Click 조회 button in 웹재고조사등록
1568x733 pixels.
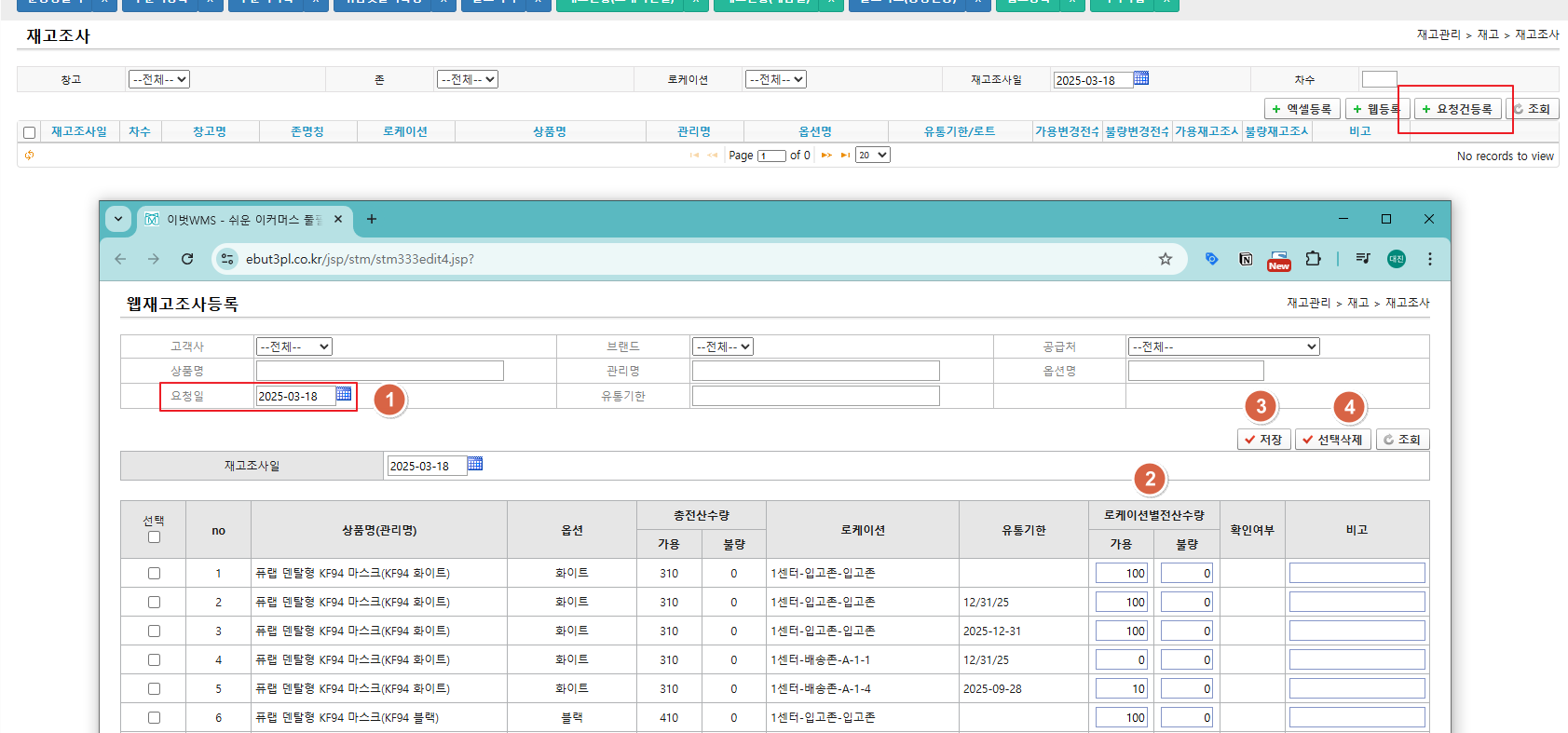pyautogui.click(x=1402, y=440)
